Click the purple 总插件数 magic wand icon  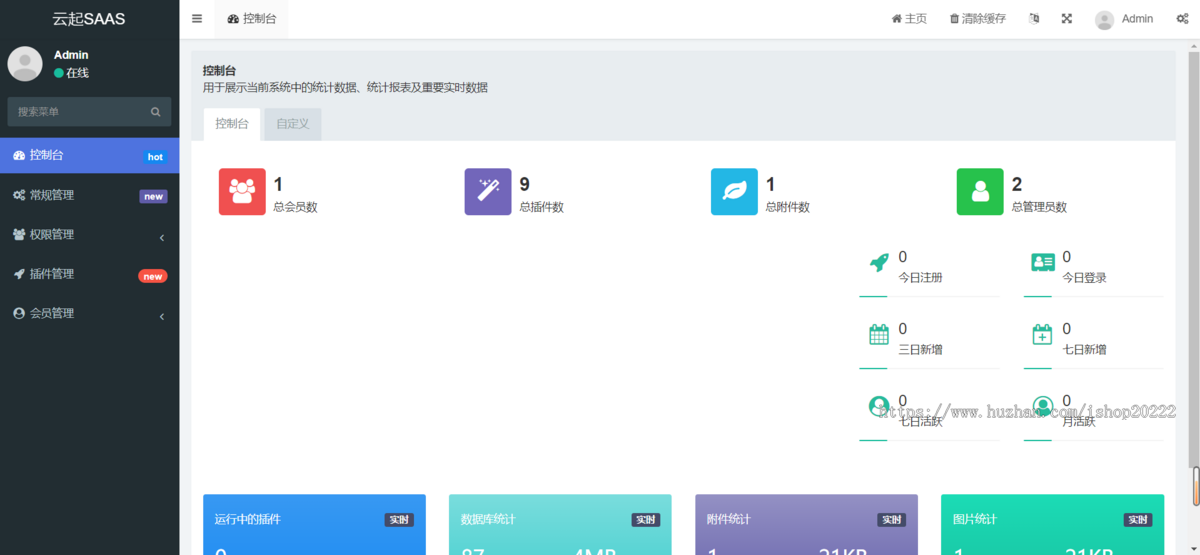pos(488,192)
